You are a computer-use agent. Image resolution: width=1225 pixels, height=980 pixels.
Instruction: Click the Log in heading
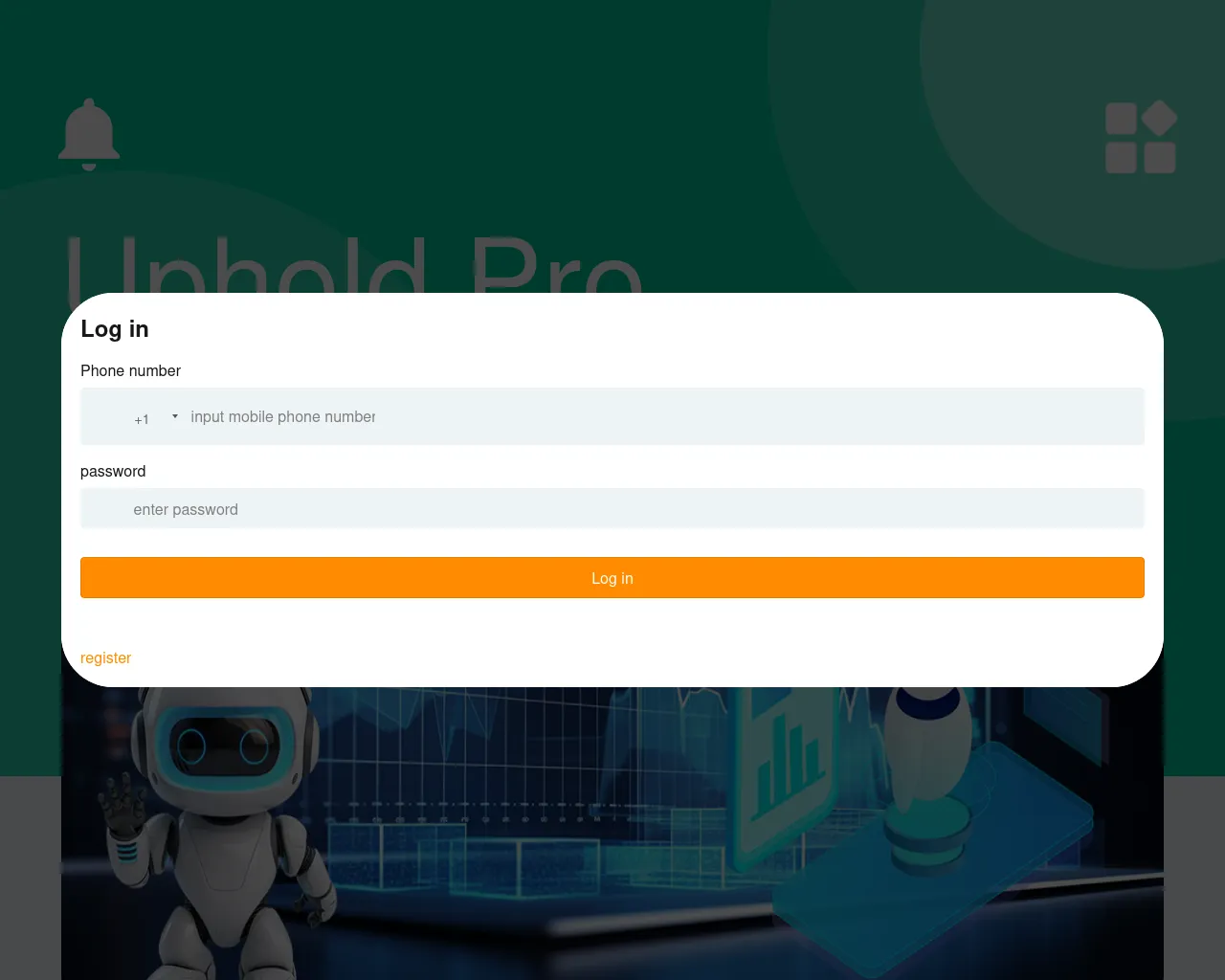115,328
